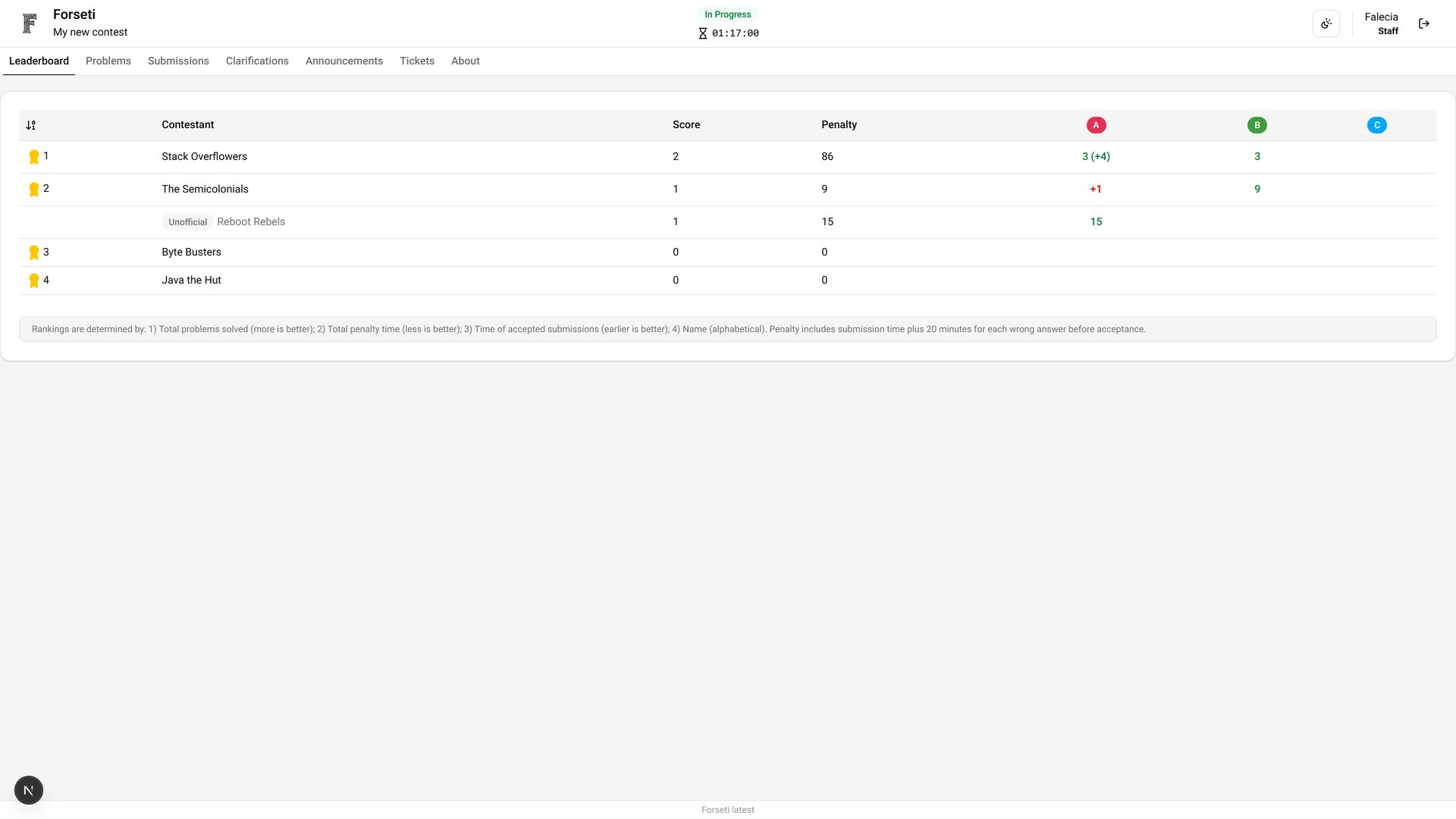Viewport: 1456px width, 819px height.
Task: Navigate to the Tickets tab
Action: click(x=416, y=61)
